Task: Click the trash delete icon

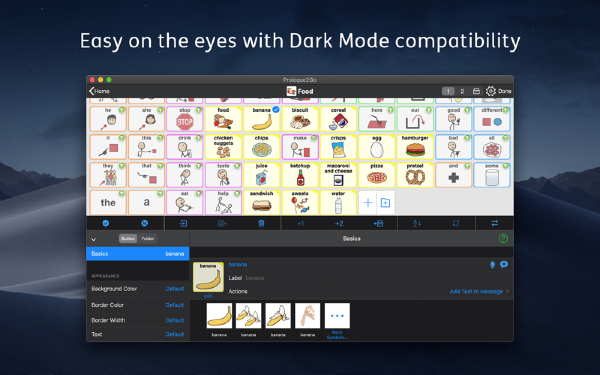Action: point(261,223)
